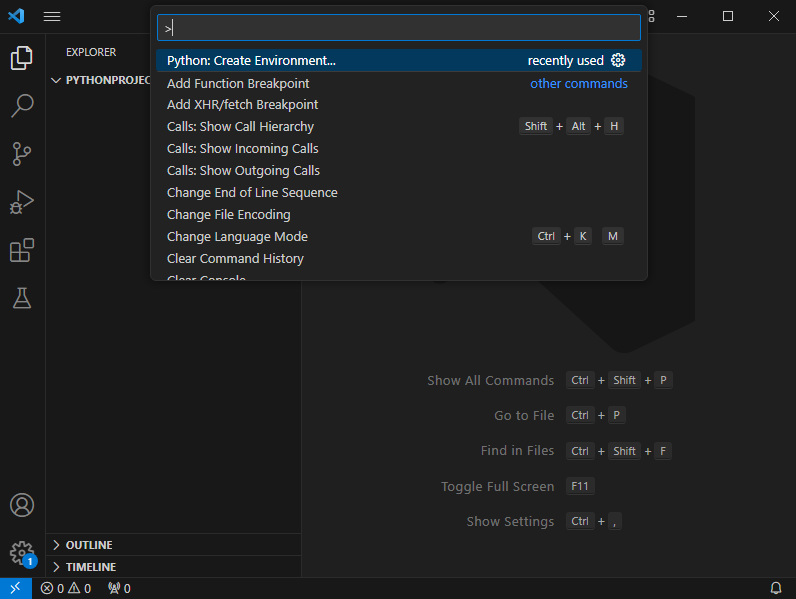Open the Testing flask icon
Screen dimensions: 796x599
pos(22,297)
